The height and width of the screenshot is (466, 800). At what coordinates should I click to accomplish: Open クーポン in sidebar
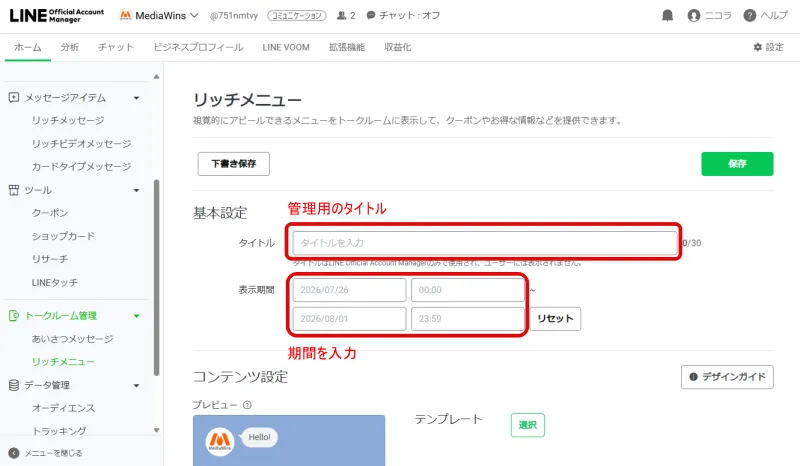49,213
